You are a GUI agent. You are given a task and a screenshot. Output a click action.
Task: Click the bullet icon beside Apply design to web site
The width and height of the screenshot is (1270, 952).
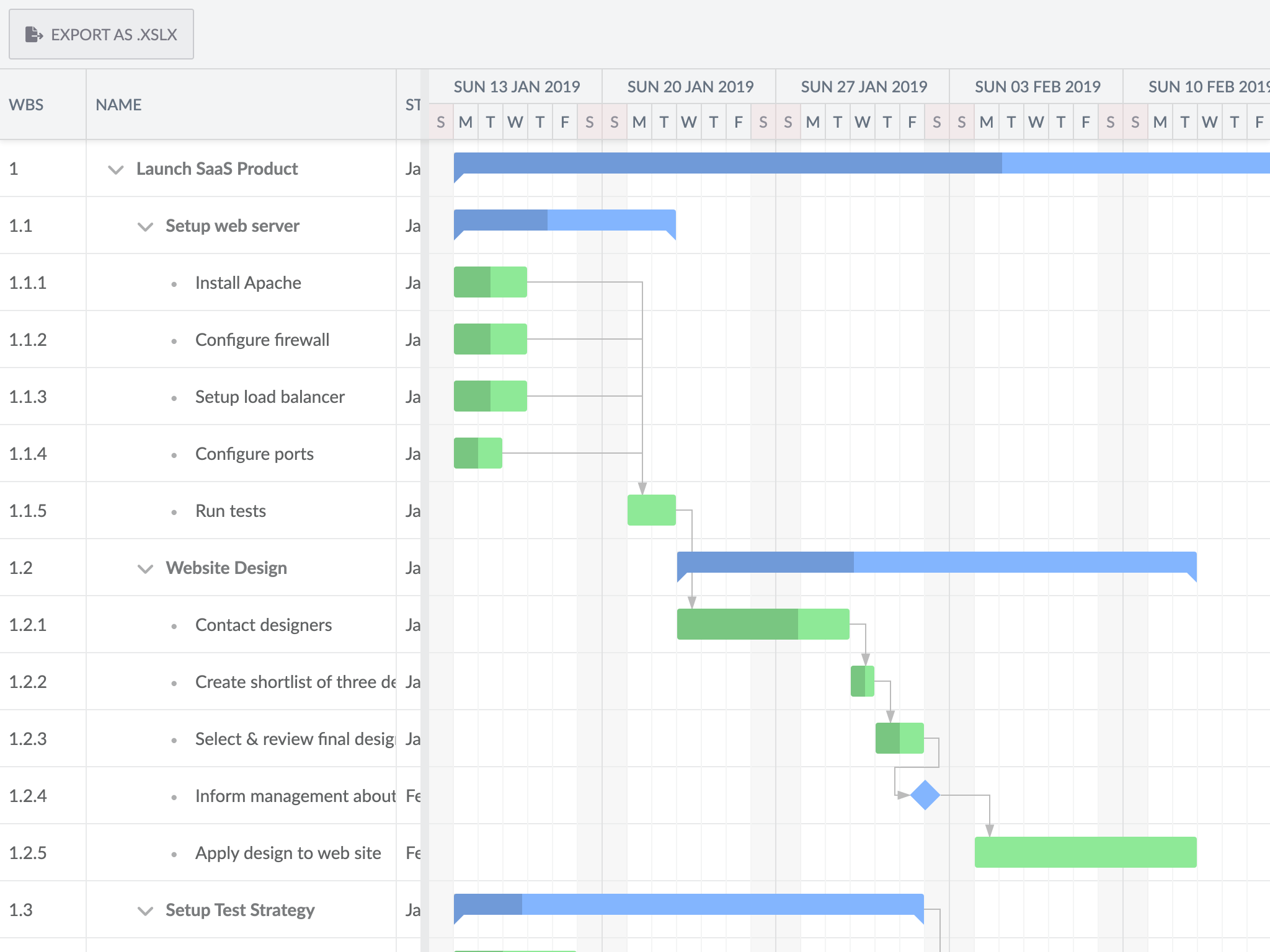point(174,853)
